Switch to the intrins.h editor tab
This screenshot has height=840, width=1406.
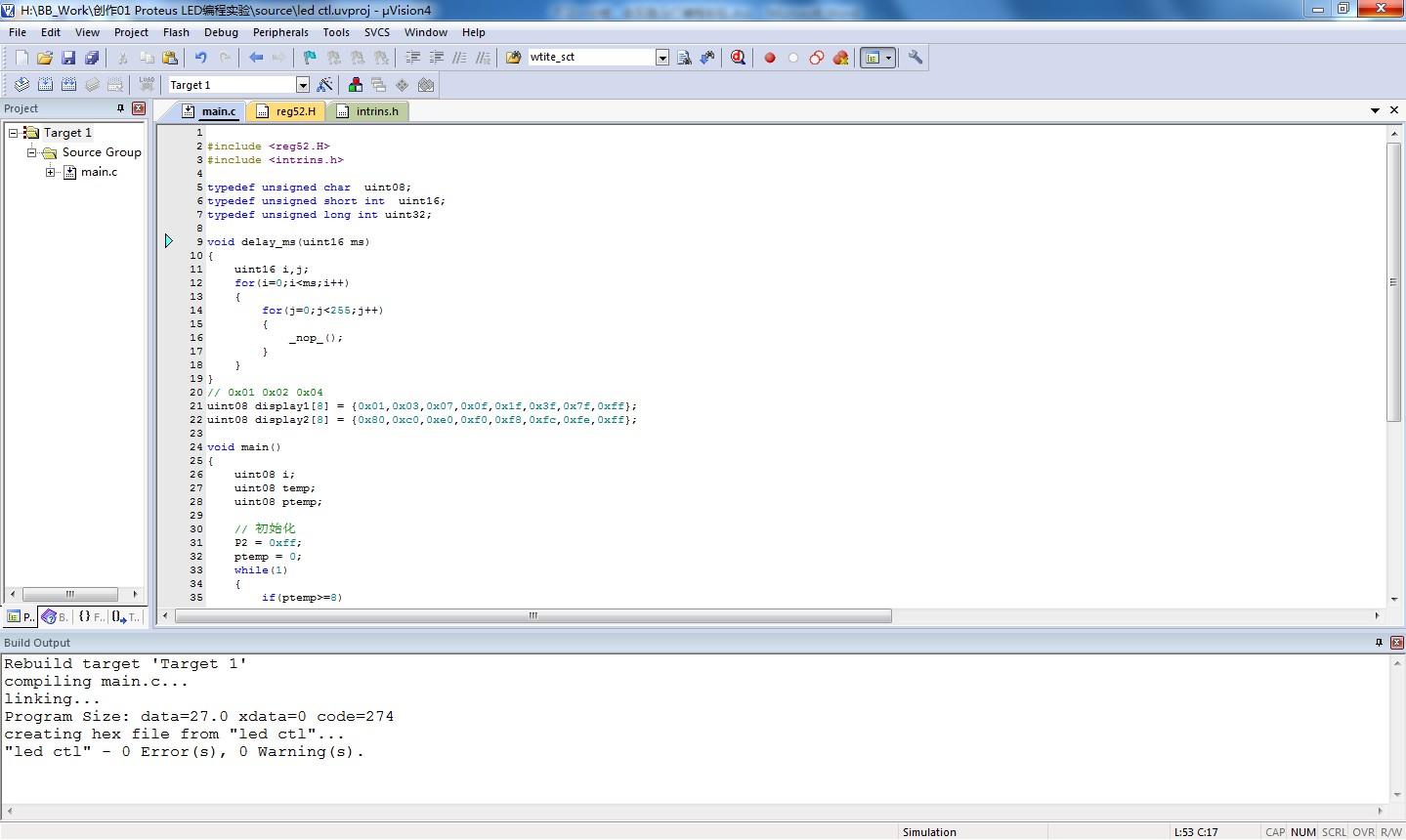pos(376,111)
